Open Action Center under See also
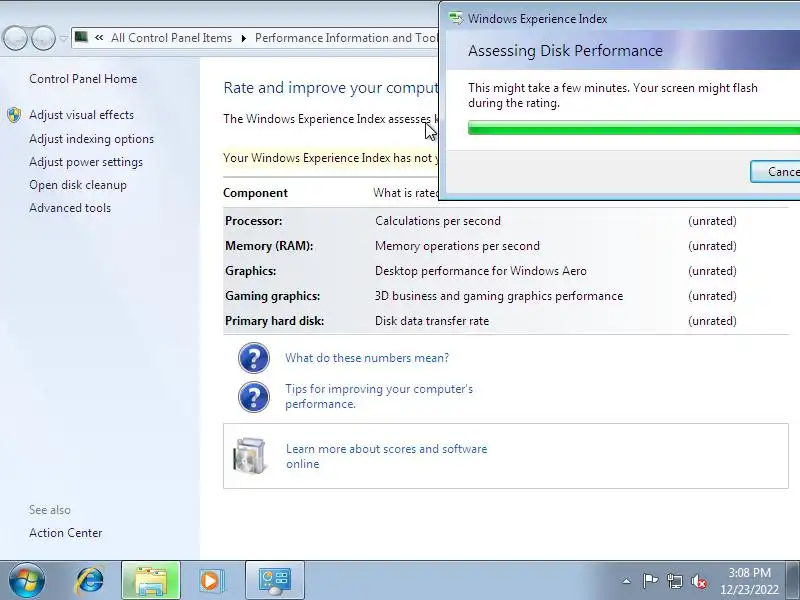The width and height of the screenshot is (800, 600). pyautogui.click(x=65, y=533)
